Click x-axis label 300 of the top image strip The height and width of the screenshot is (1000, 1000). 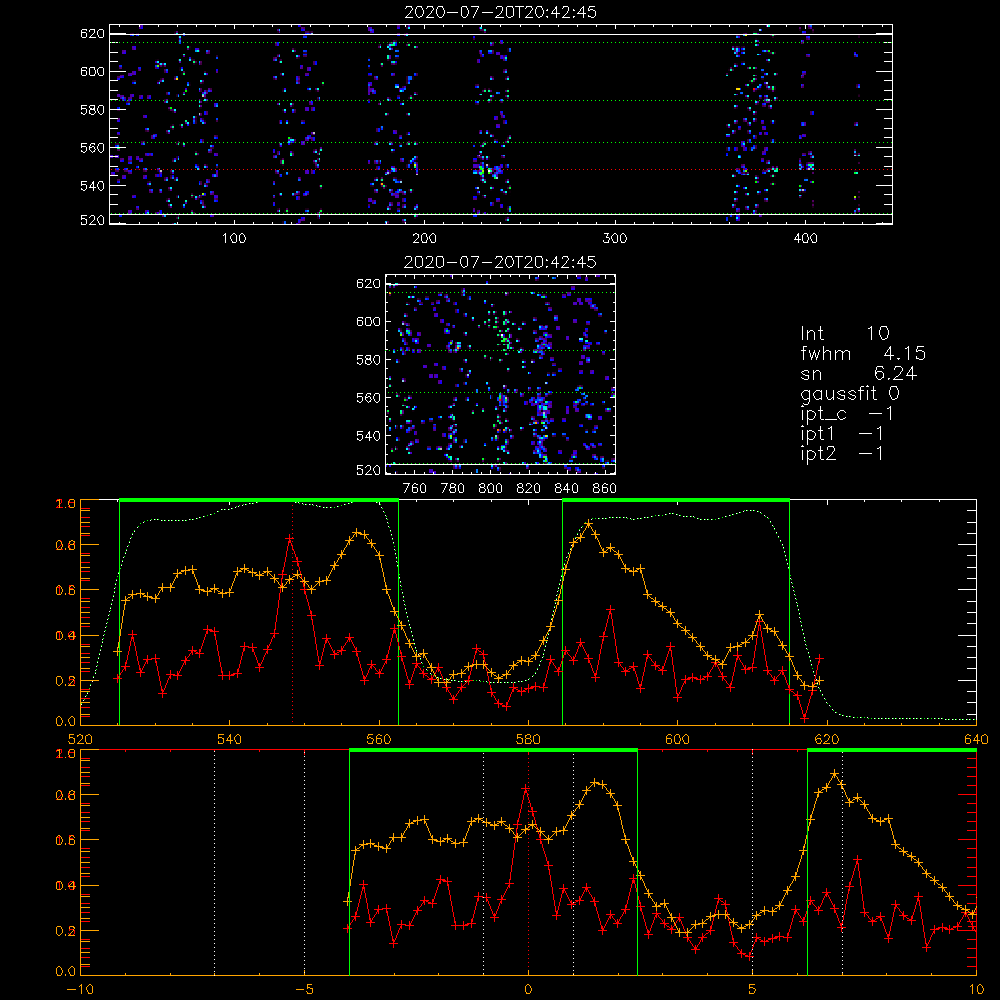point(615,239)
